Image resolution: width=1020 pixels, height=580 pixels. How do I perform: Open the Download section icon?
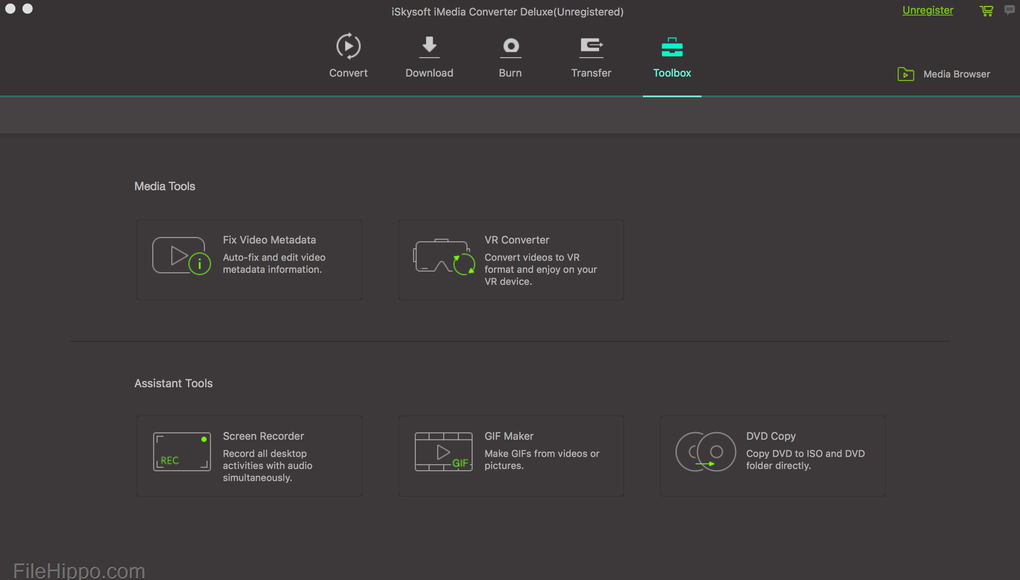coord(429,47)
